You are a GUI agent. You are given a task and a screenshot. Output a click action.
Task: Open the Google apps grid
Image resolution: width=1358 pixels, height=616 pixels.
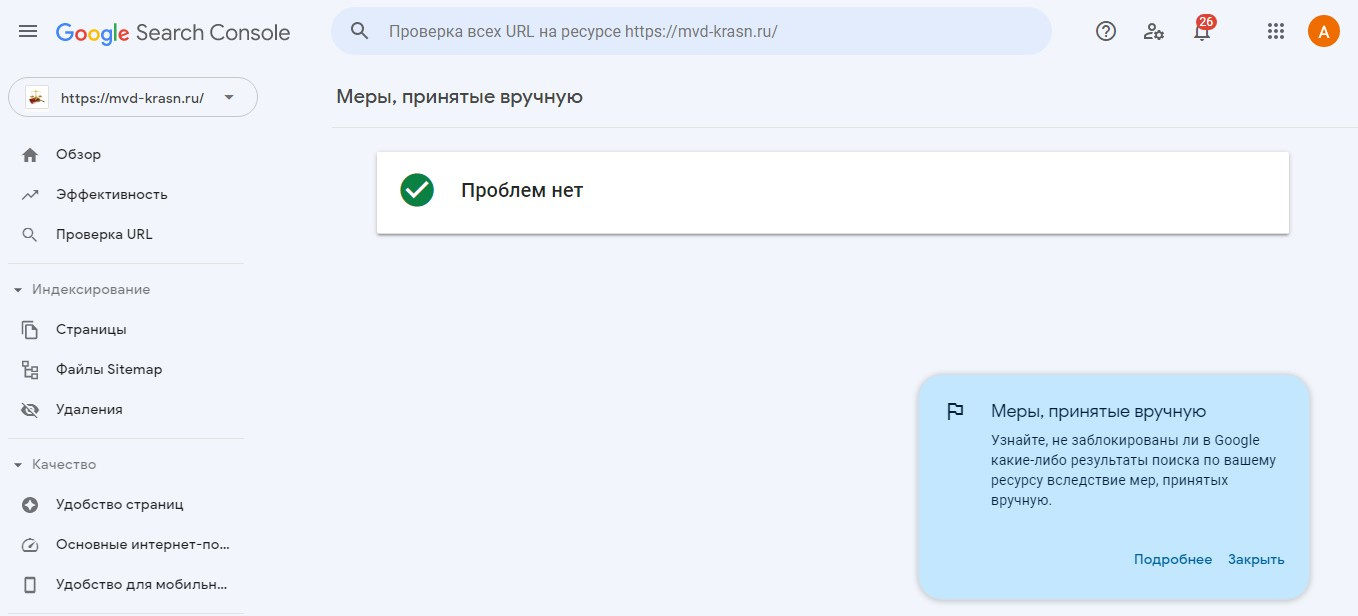tap(1275, 31)
